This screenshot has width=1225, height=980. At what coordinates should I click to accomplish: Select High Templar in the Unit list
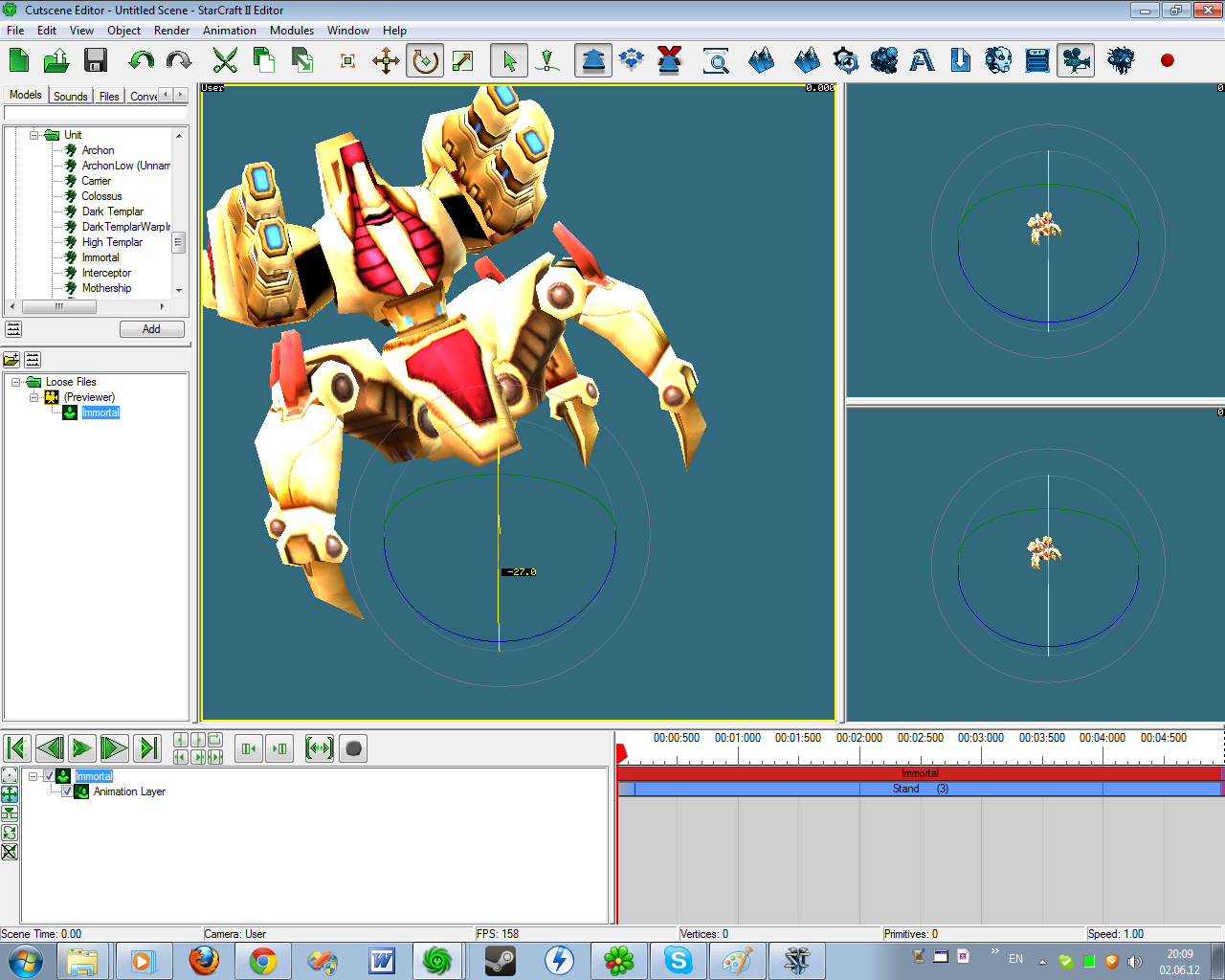click(x=112, y=242)
